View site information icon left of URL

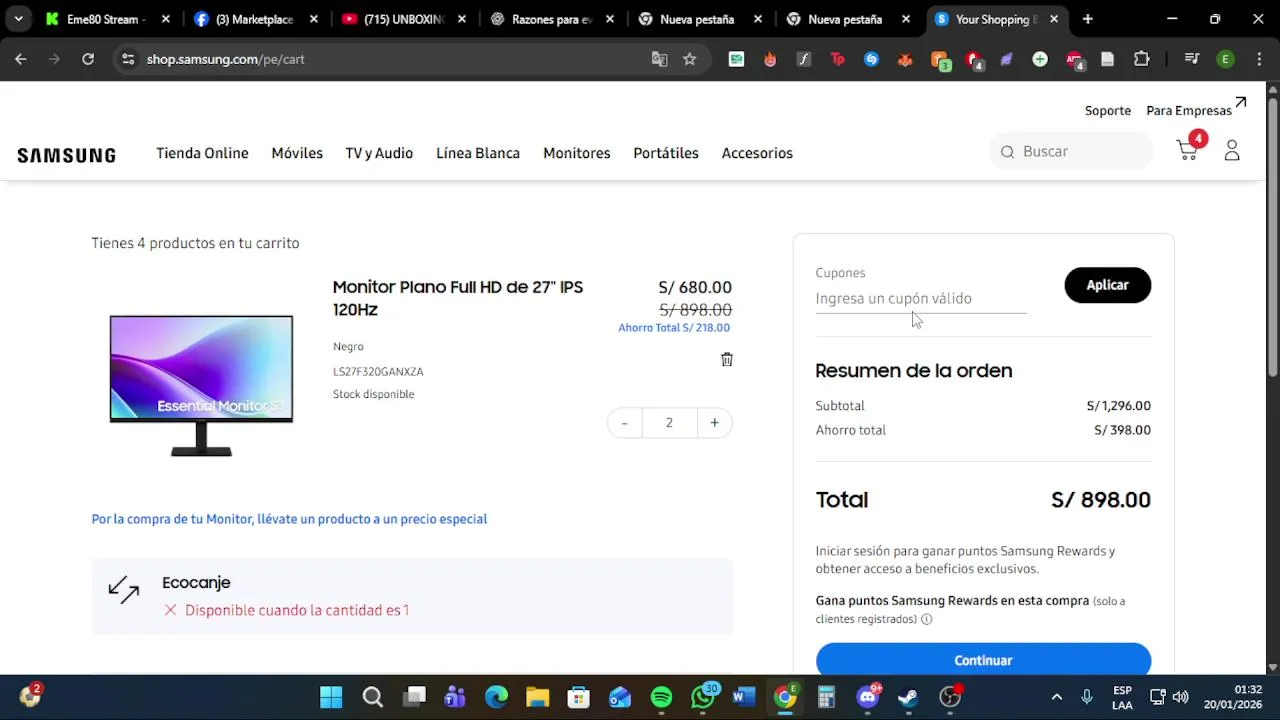(x=128, y=59)
